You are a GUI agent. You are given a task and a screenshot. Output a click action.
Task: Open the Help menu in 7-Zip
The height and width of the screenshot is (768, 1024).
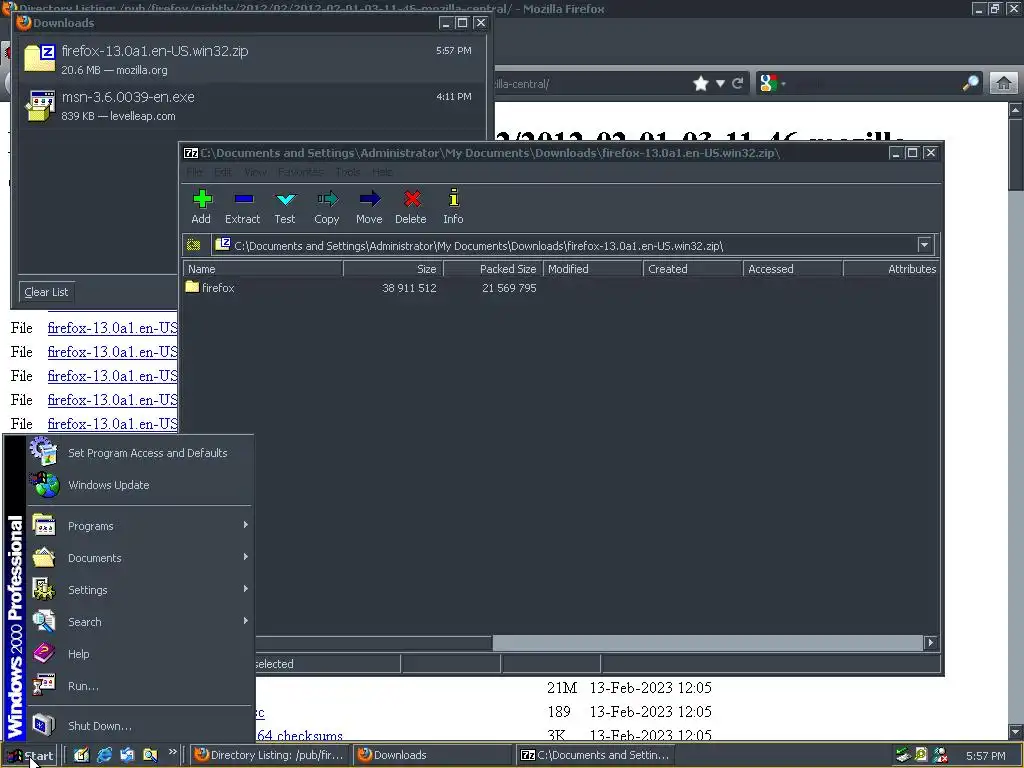[x=382, y=172]
